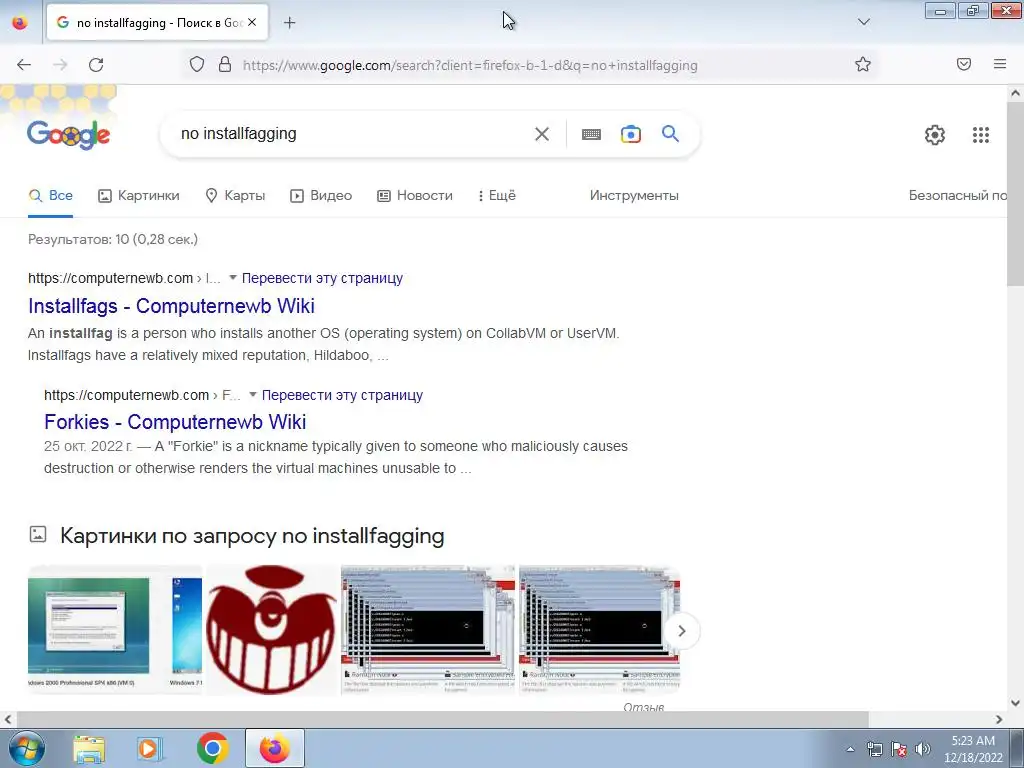The image size is (1024, 768).
Task: Open the red grinning face thumbnail
Action: tap(271, 630)
